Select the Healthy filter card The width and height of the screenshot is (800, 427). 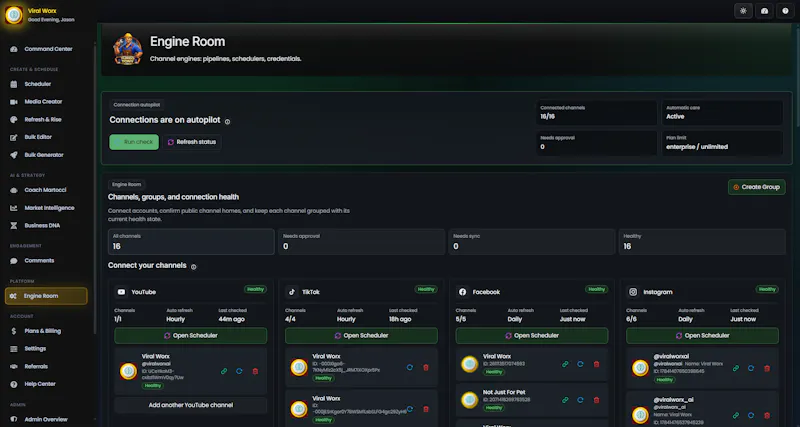tap(702, 242)
